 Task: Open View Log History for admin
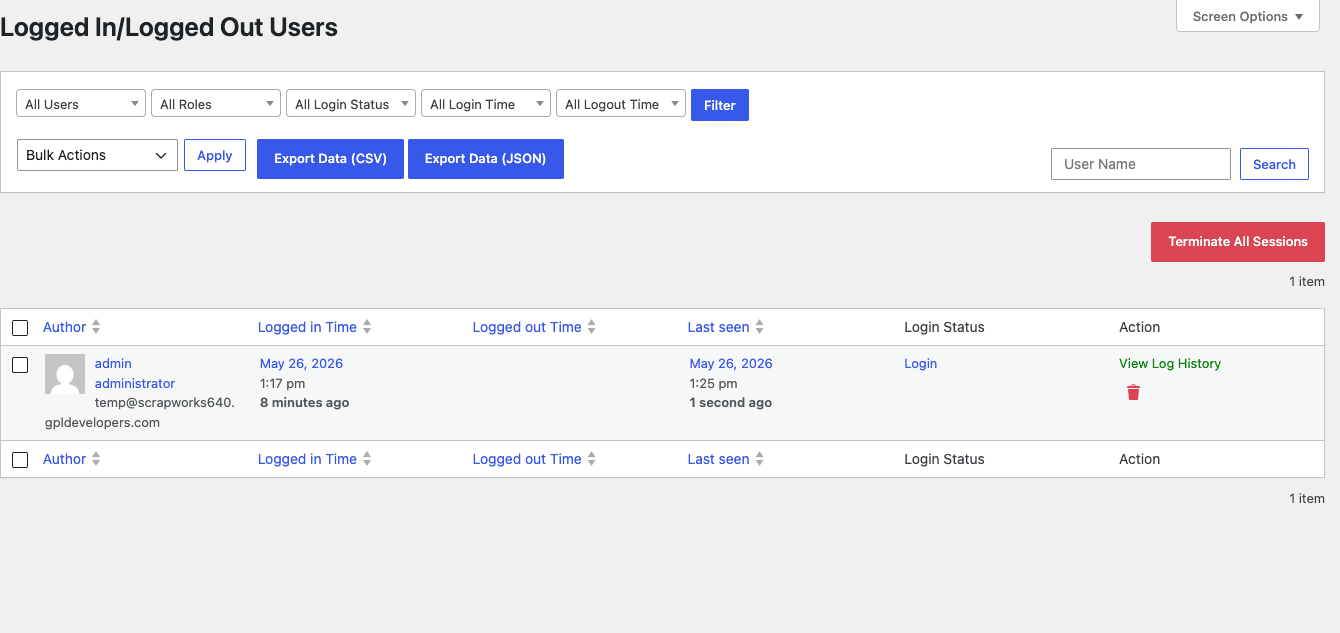pyautogui.click(x=1170, y=364)
